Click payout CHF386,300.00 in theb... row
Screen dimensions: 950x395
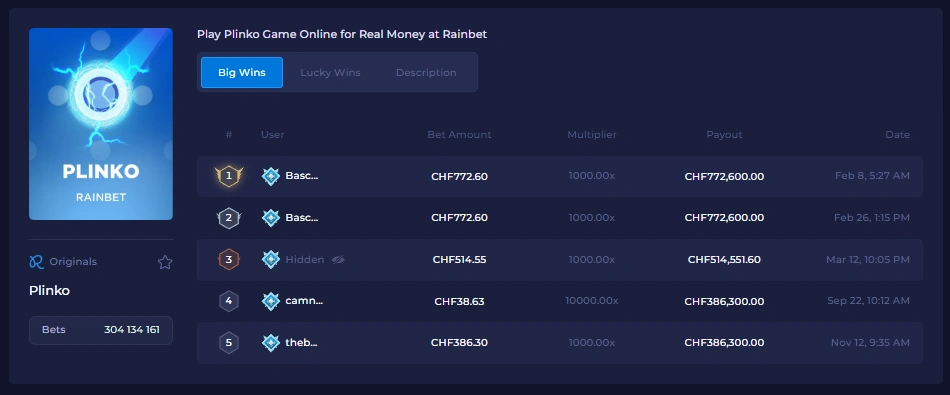click(724, 343)
